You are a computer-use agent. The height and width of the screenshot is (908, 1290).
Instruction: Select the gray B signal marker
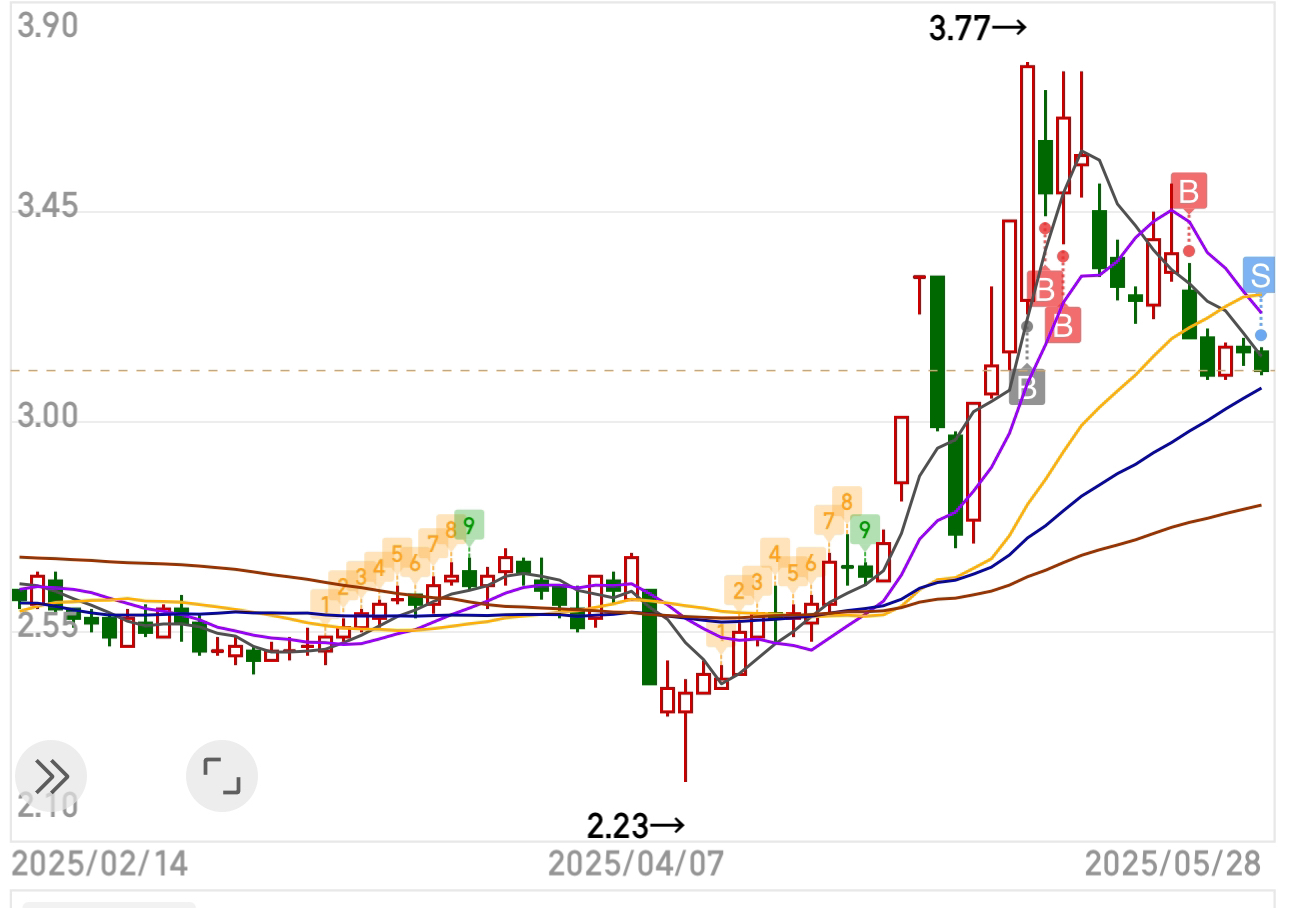click(1027, 386)
